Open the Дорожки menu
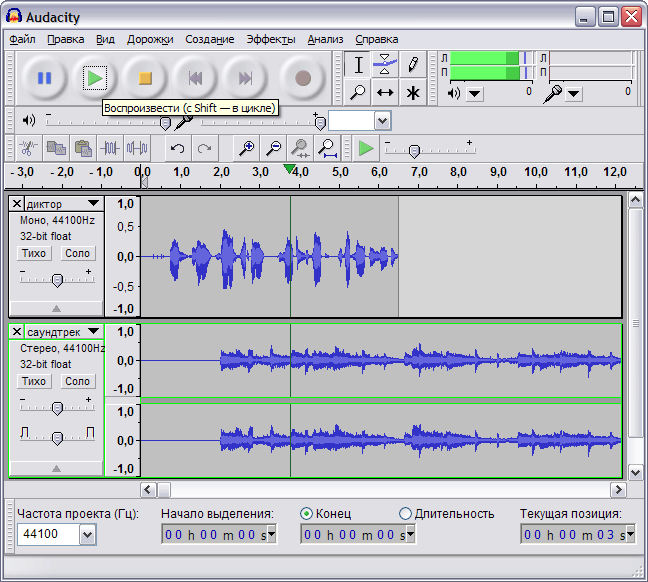Viewport: 648px width, 582px height. click(149, 39)
